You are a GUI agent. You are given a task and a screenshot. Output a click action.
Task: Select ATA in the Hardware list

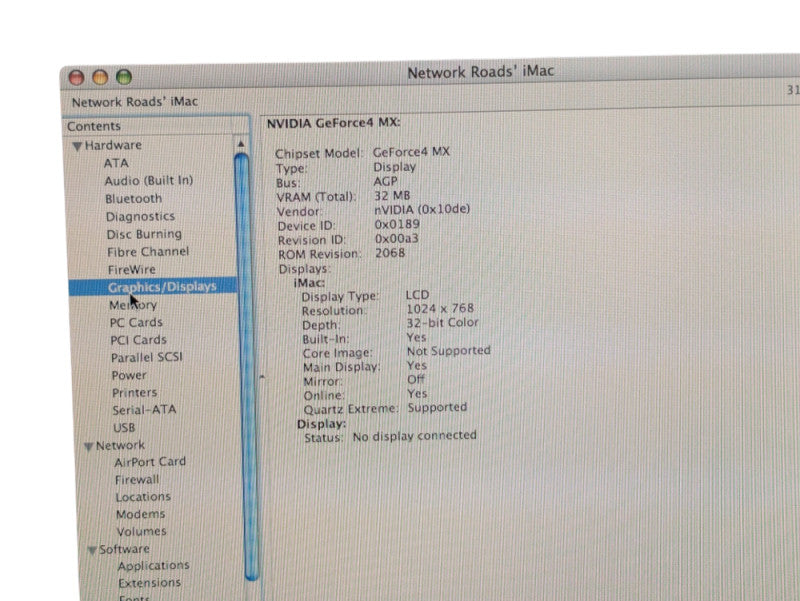[116, 163]
